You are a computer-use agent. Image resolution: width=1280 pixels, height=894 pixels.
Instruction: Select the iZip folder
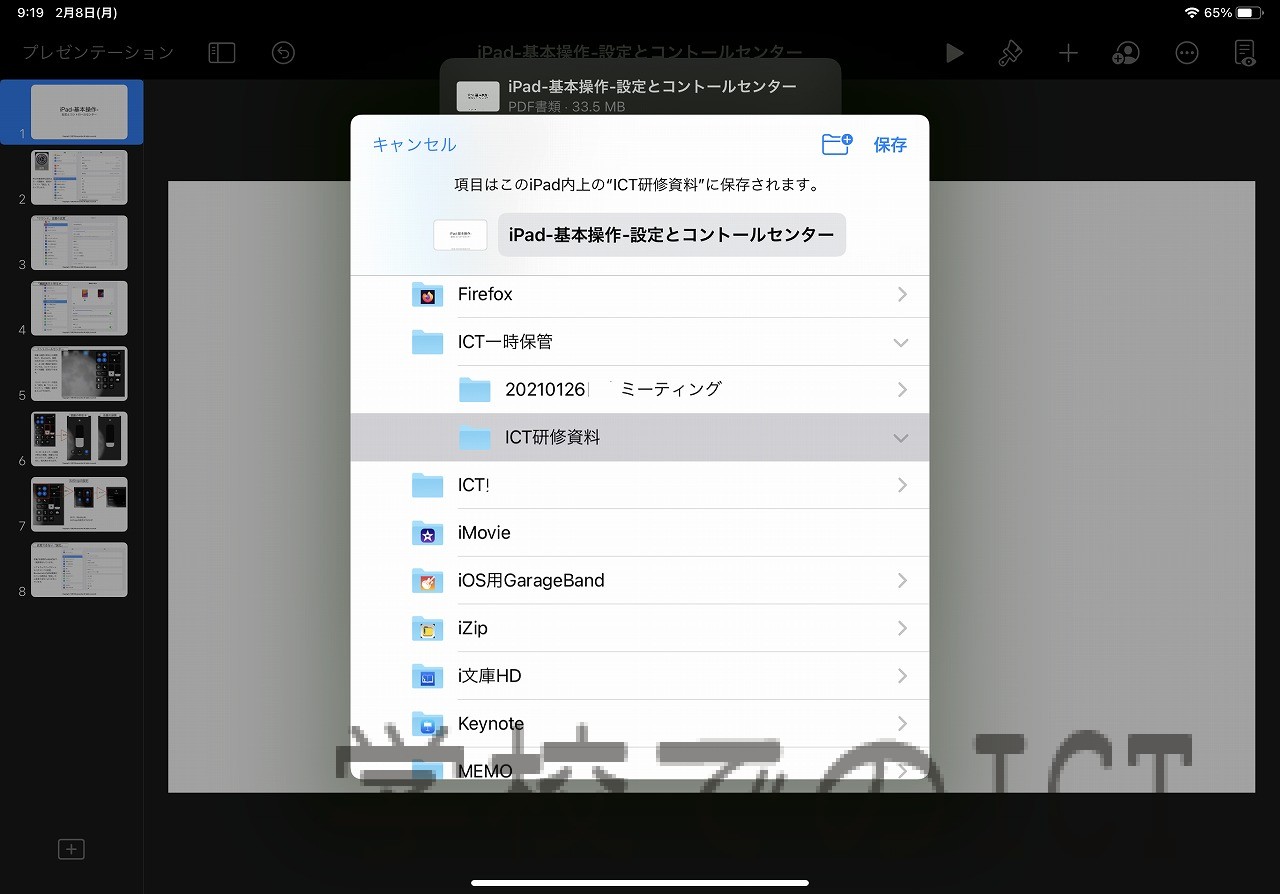640,628
